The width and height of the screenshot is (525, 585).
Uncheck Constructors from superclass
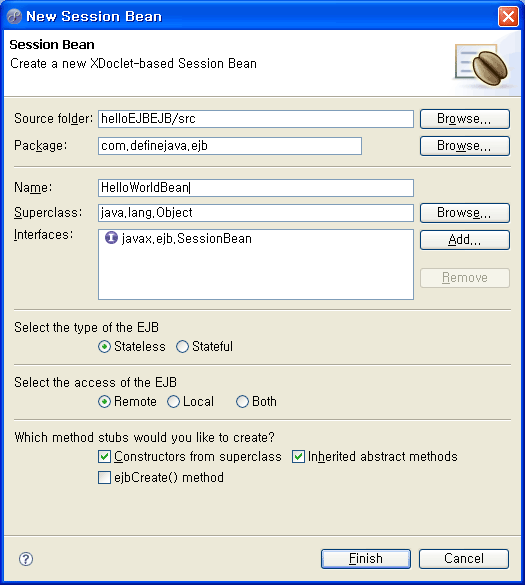point(104,457)
